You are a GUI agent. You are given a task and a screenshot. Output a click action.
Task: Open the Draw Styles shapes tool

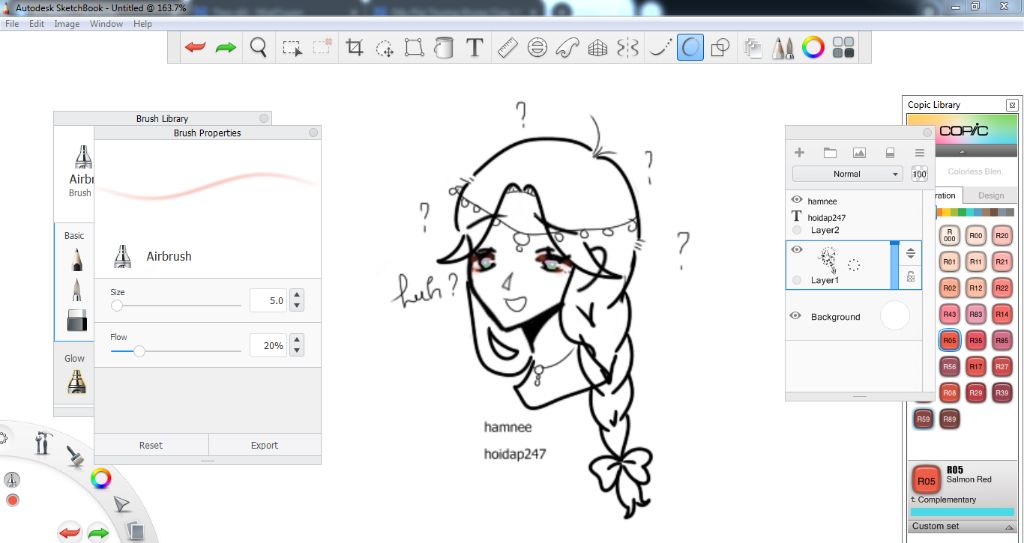(x=720, y=48)
